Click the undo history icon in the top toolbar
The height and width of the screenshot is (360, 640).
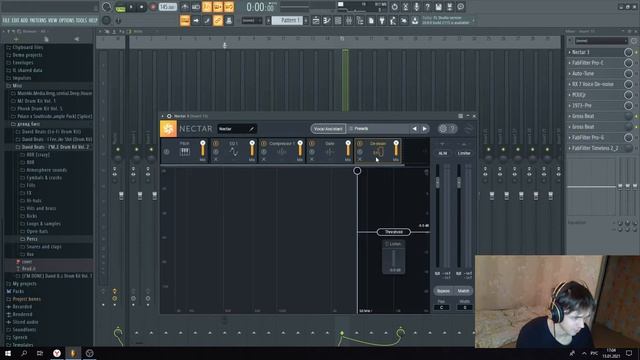[x=394, y=7]
